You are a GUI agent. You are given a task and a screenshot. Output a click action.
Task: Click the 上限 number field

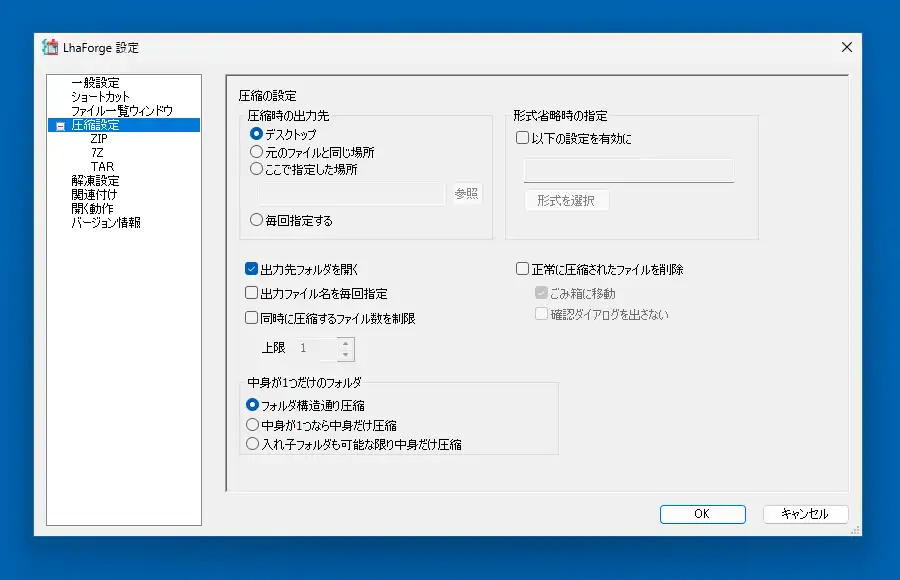[316, 348]
